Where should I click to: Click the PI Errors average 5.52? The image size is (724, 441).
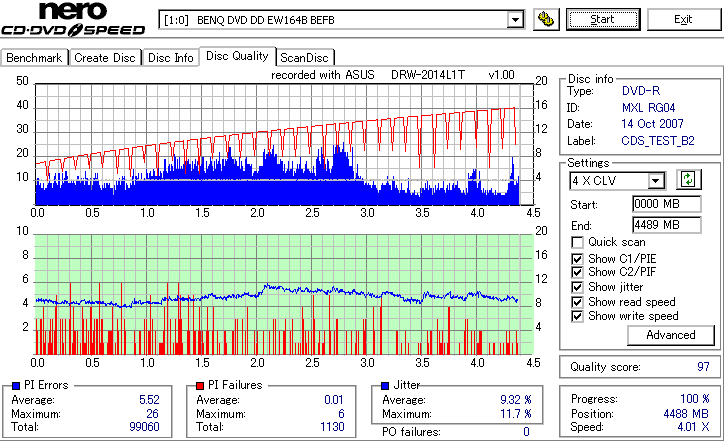[x=149, y=399]
